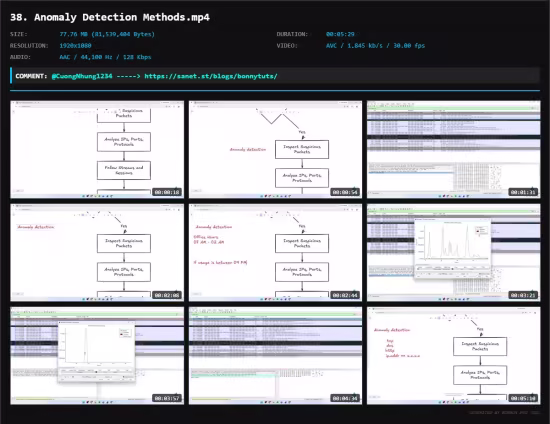Click the RESOLUTION: label
The image size is (550, 424).
29,46
